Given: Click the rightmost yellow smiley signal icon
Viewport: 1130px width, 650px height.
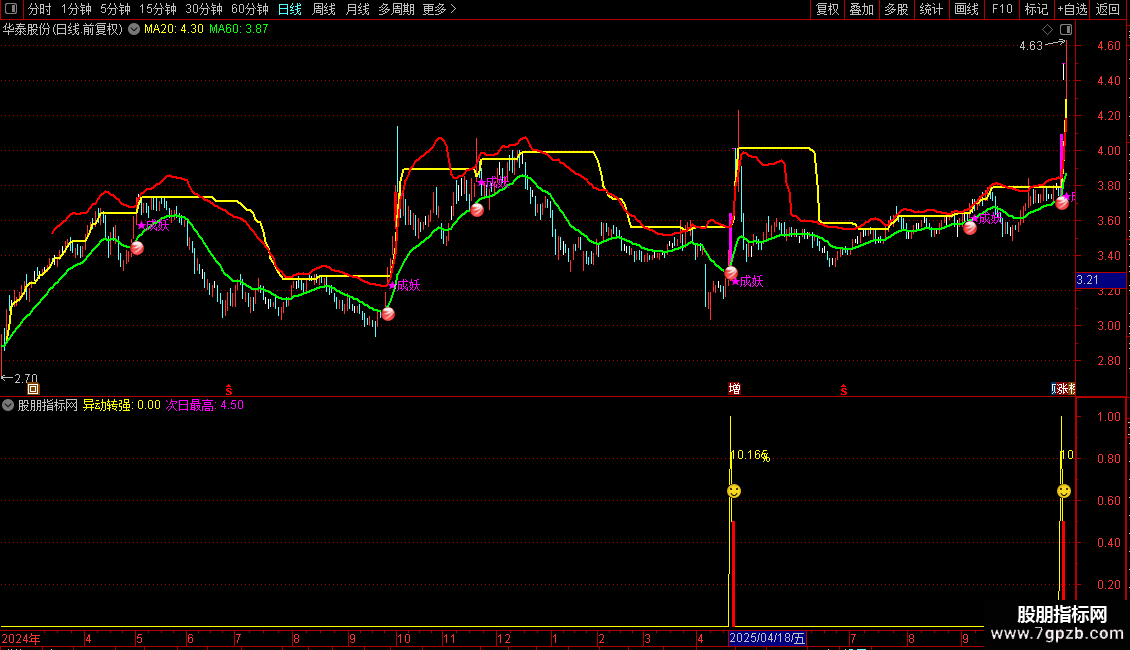Looking at the screenshot, I should [x=1064, y=491].
